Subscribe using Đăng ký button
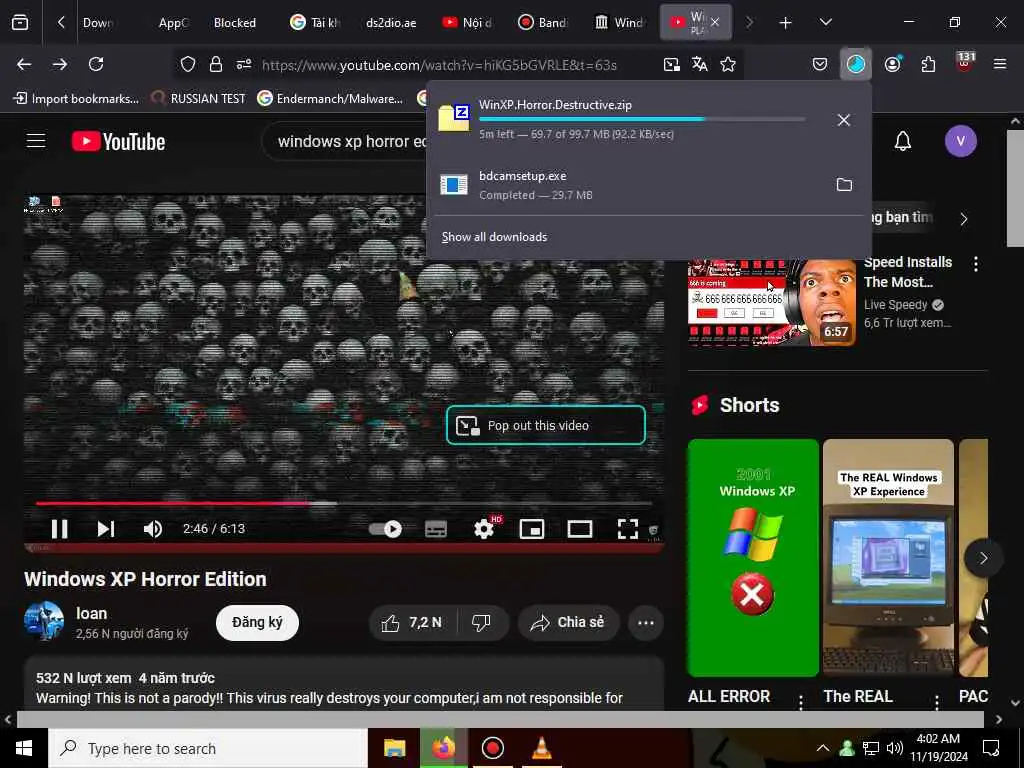The width and height of the screenshot is (1024, 768). [257, 622]
